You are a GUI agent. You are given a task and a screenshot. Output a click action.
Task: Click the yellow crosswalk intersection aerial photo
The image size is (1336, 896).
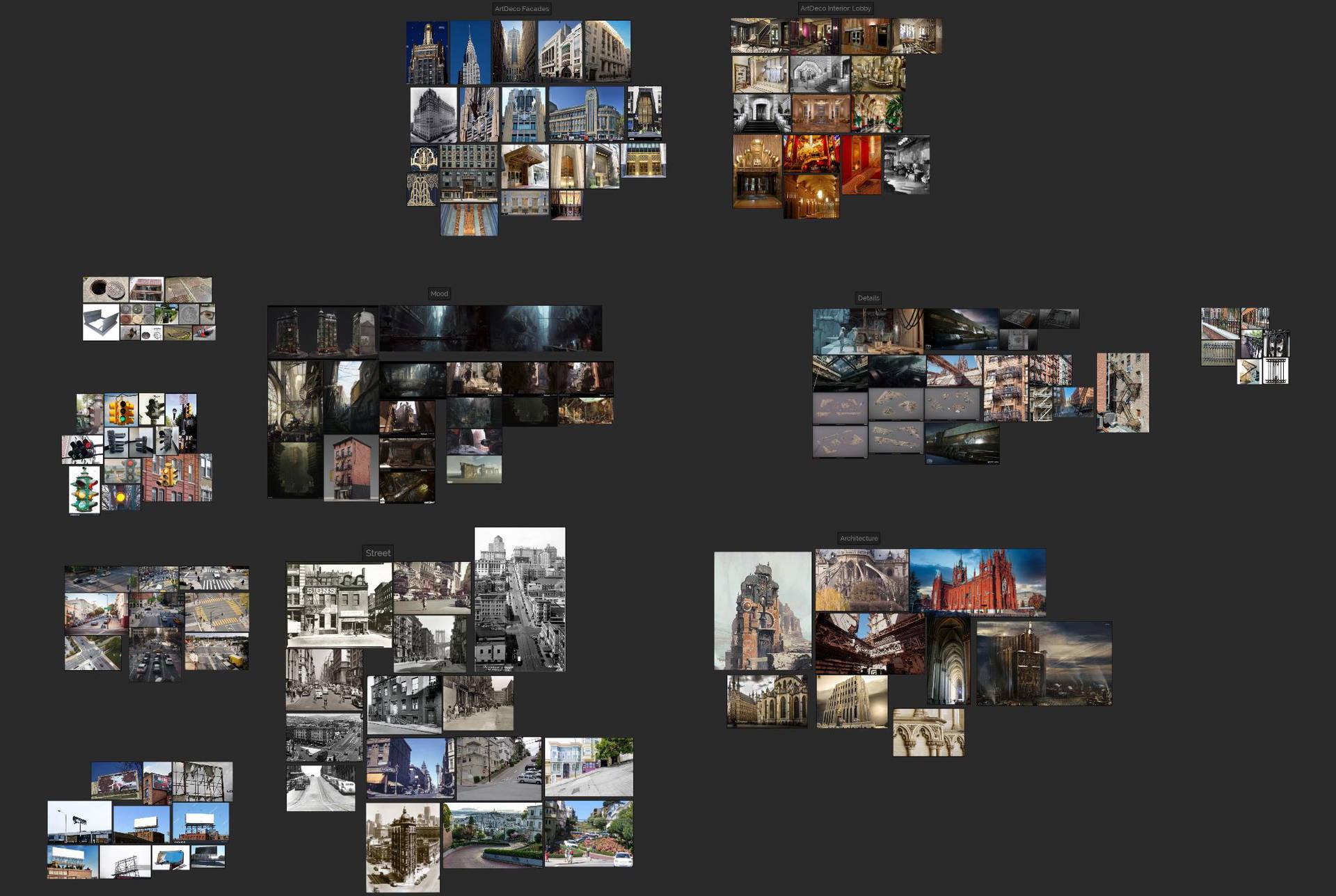point(217,612)
